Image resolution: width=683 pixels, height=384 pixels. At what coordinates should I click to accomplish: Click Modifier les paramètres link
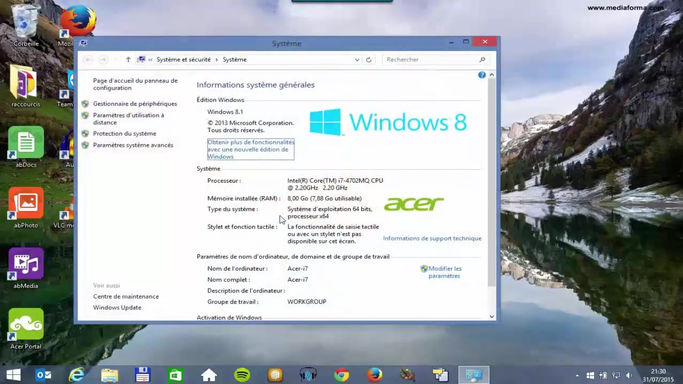444,272
